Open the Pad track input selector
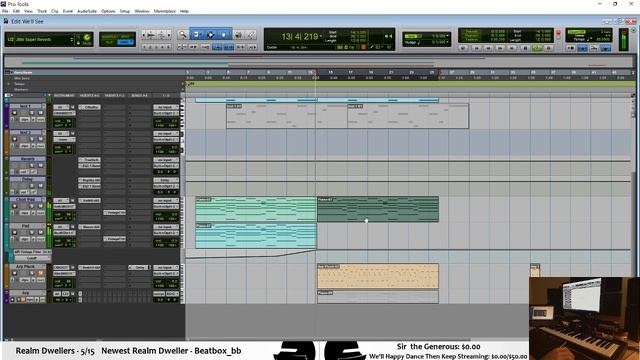Viewport: 640px width, 360px height. pos(166,227)
